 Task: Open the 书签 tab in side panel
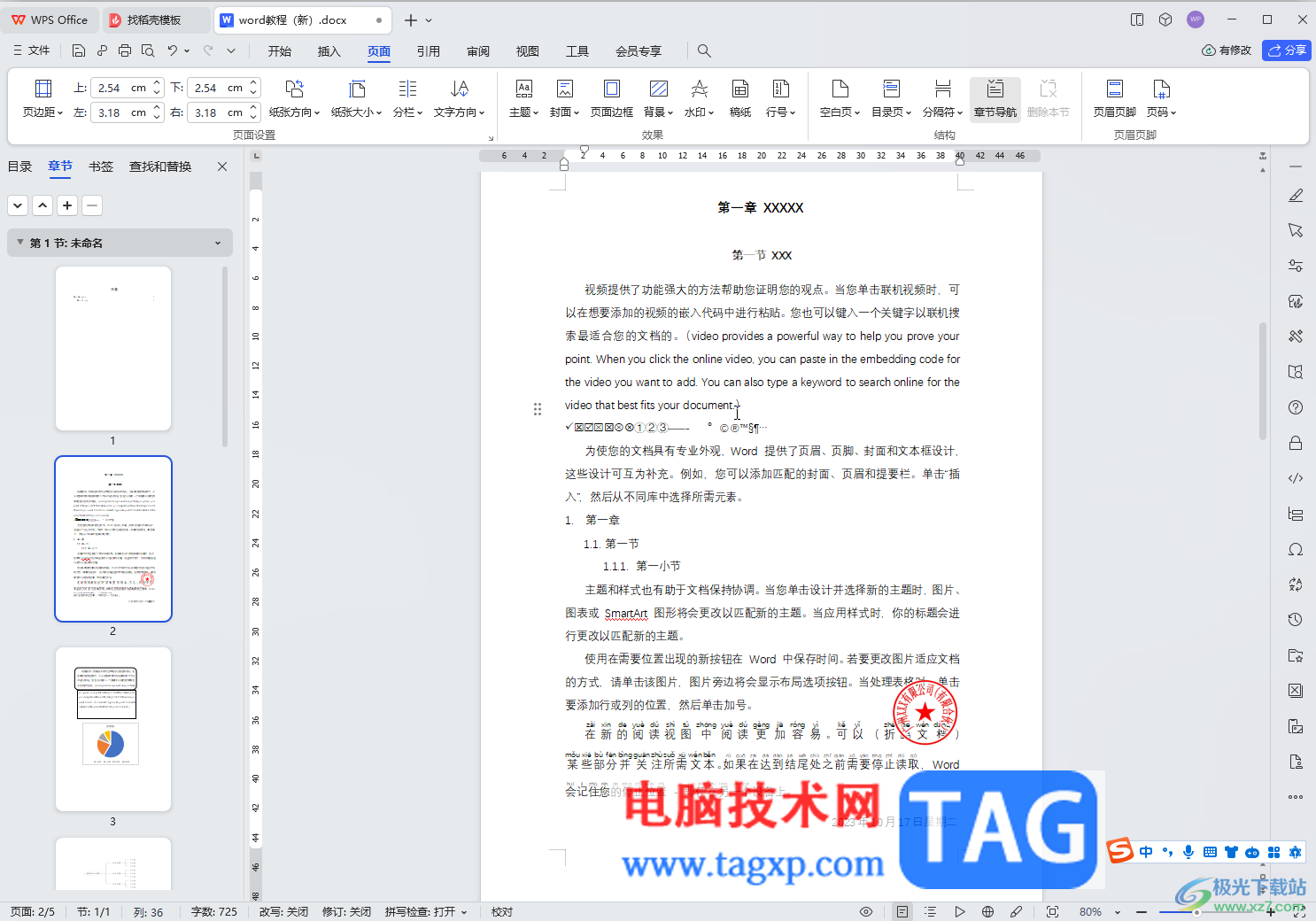[x=101, y=166]
